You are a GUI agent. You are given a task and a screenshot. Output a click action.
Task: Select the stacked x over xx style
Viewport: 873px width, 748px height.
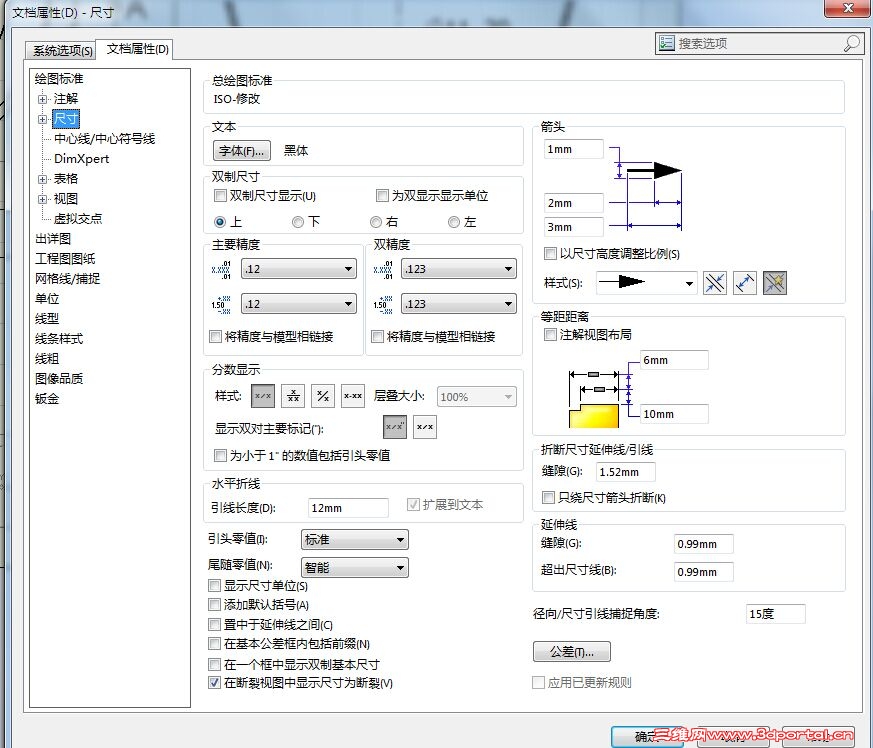(x=292, y=396)
